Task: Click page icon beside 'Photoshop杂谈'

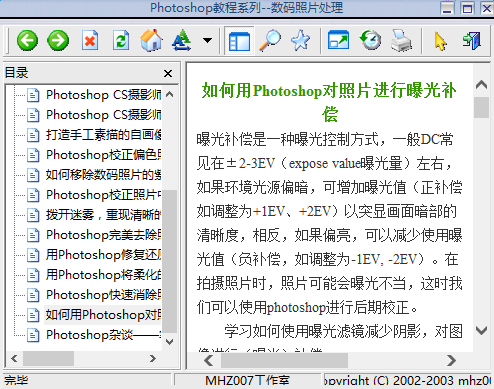Action: 33,335
